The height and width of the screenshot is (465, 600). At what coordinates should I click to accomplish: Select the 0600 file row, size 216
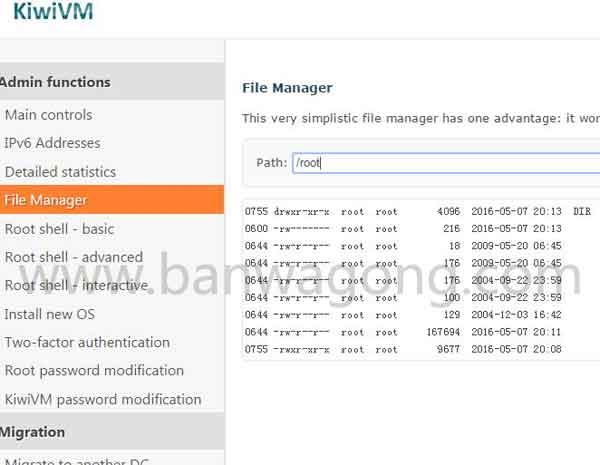[x=403, y=228]
